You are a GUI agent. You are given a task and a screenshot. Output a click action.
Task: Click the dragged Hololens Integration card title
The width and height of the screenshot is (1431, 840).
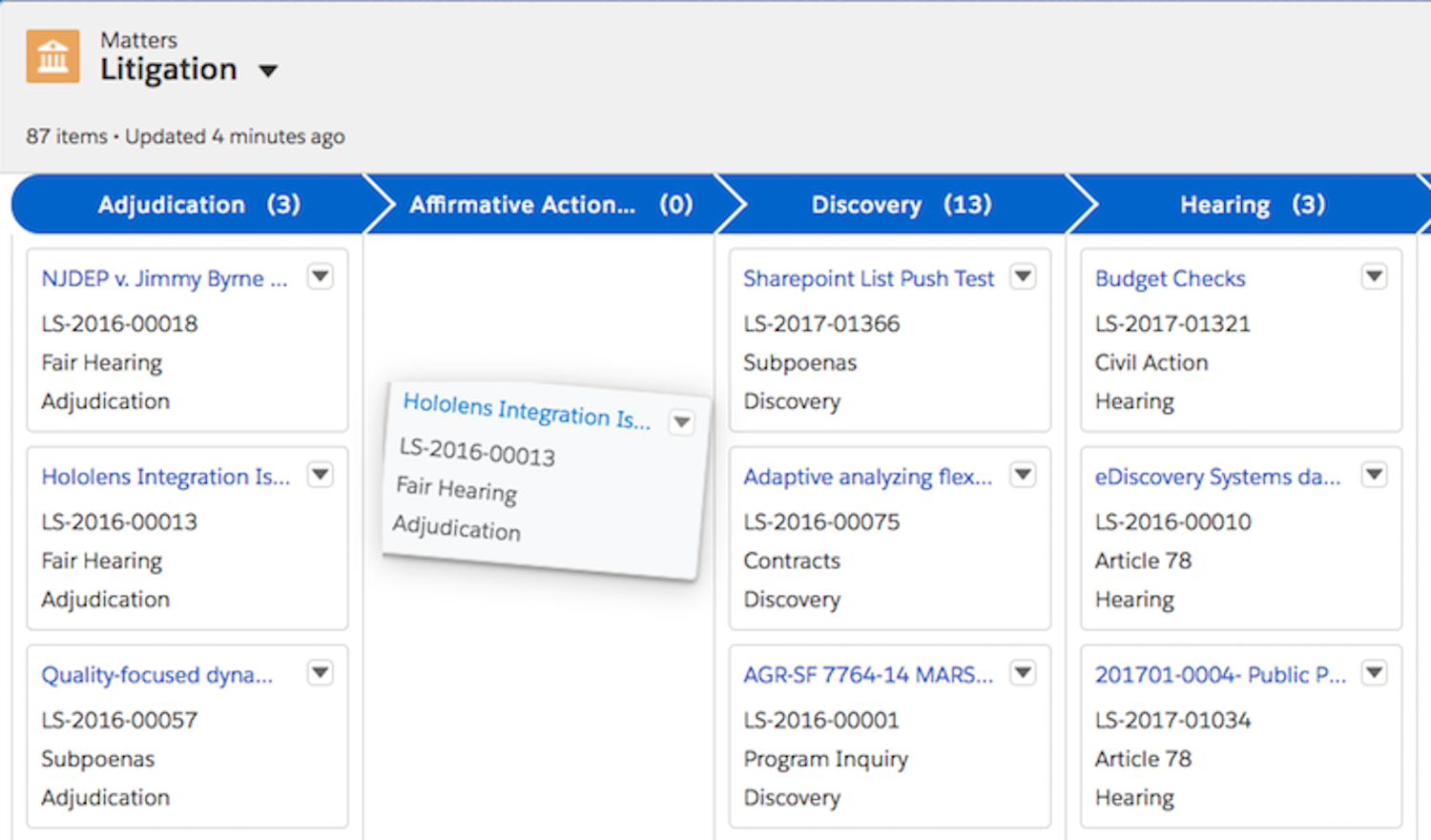[x=527, y=411]
